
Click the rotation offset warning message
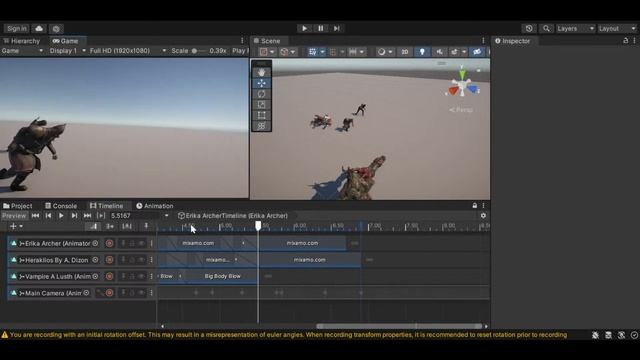click(288, 335)
